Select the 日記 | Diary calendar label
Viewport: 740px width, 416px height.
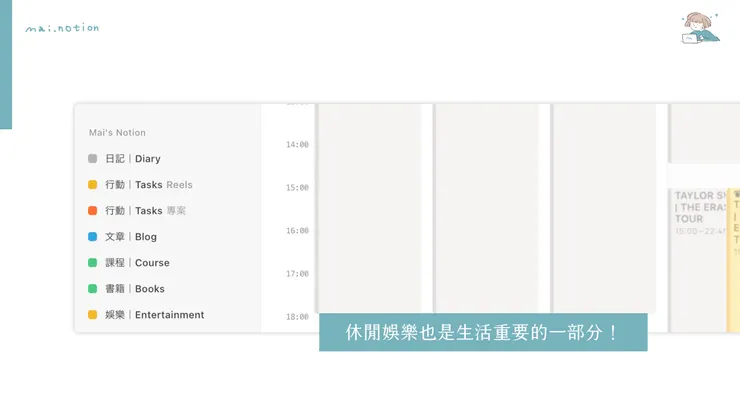coord(133,159)
